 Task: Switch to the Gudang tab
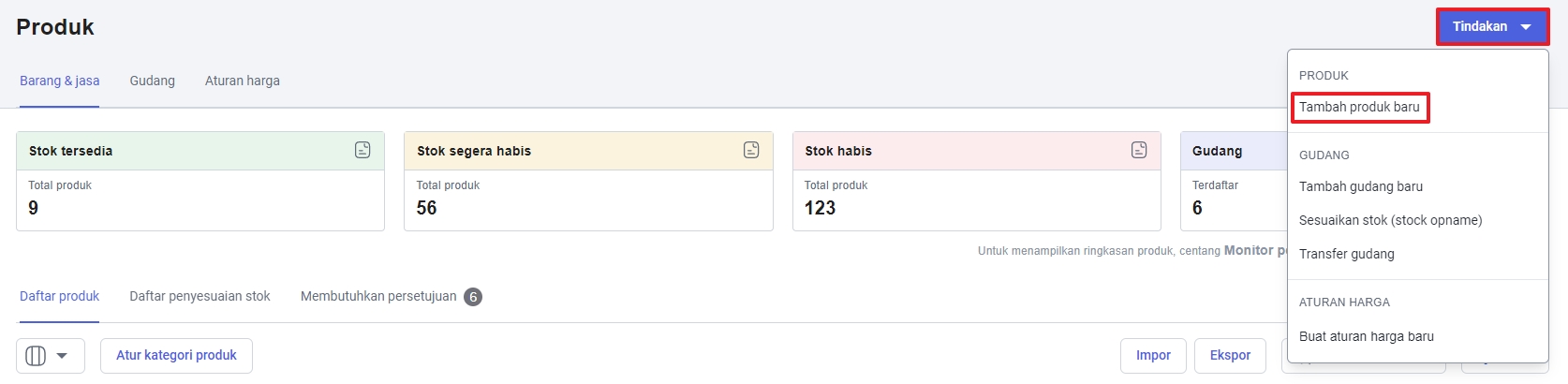(x=153, y=81)
